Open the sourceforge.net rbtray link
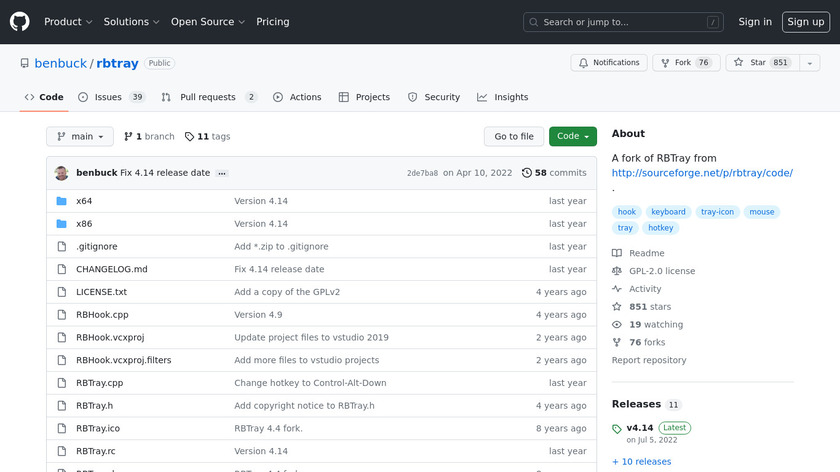 [702, 173]
